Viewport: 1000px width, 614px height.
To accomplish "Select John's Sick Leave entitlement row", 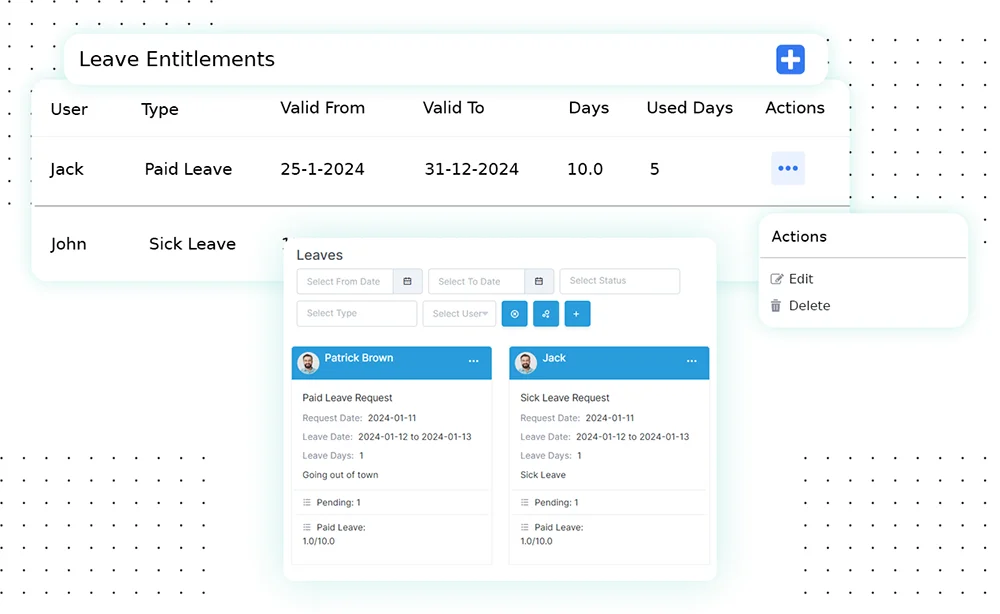I will [150, 244].
